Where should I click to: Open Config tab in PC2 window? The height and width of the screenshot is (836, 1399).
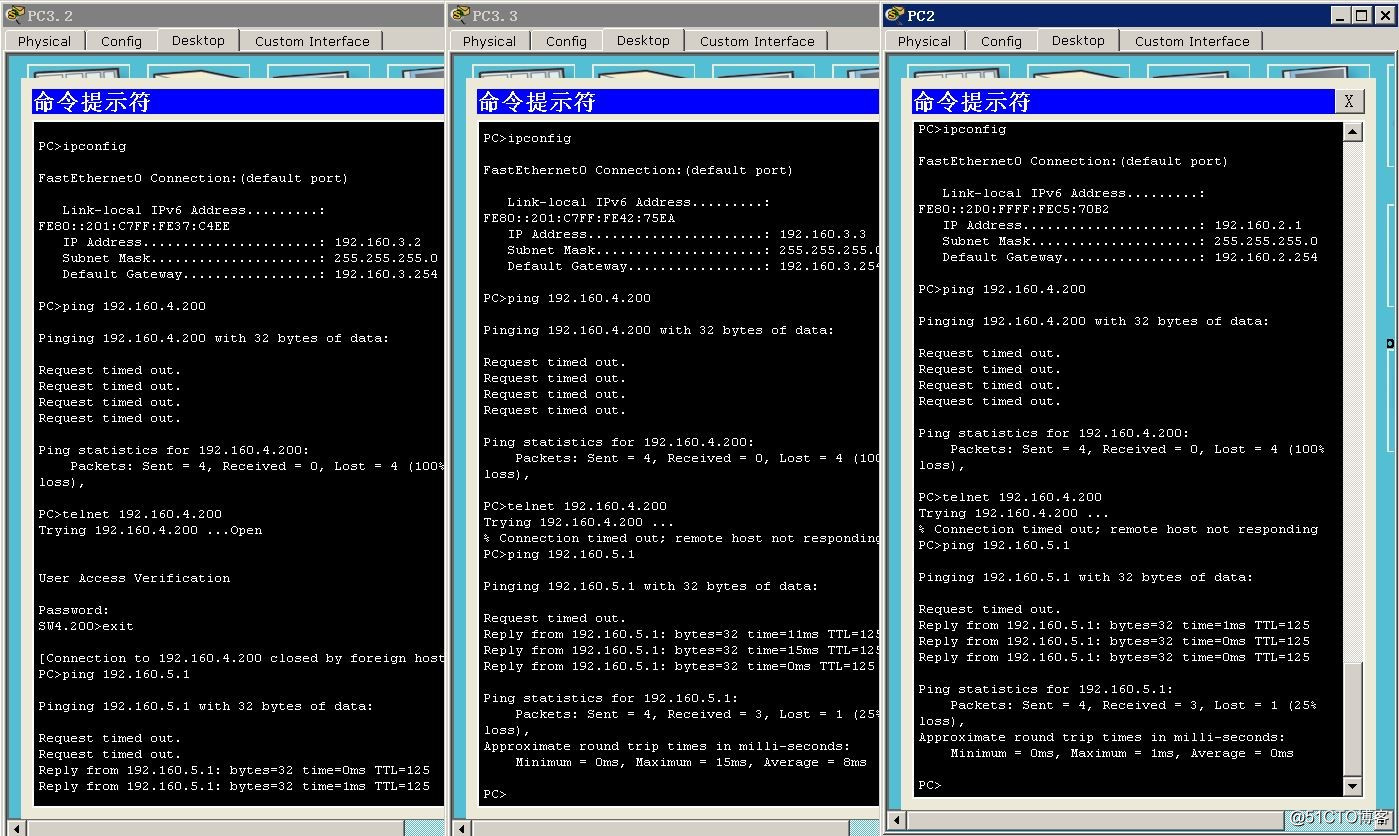[x=1001, y=41]
